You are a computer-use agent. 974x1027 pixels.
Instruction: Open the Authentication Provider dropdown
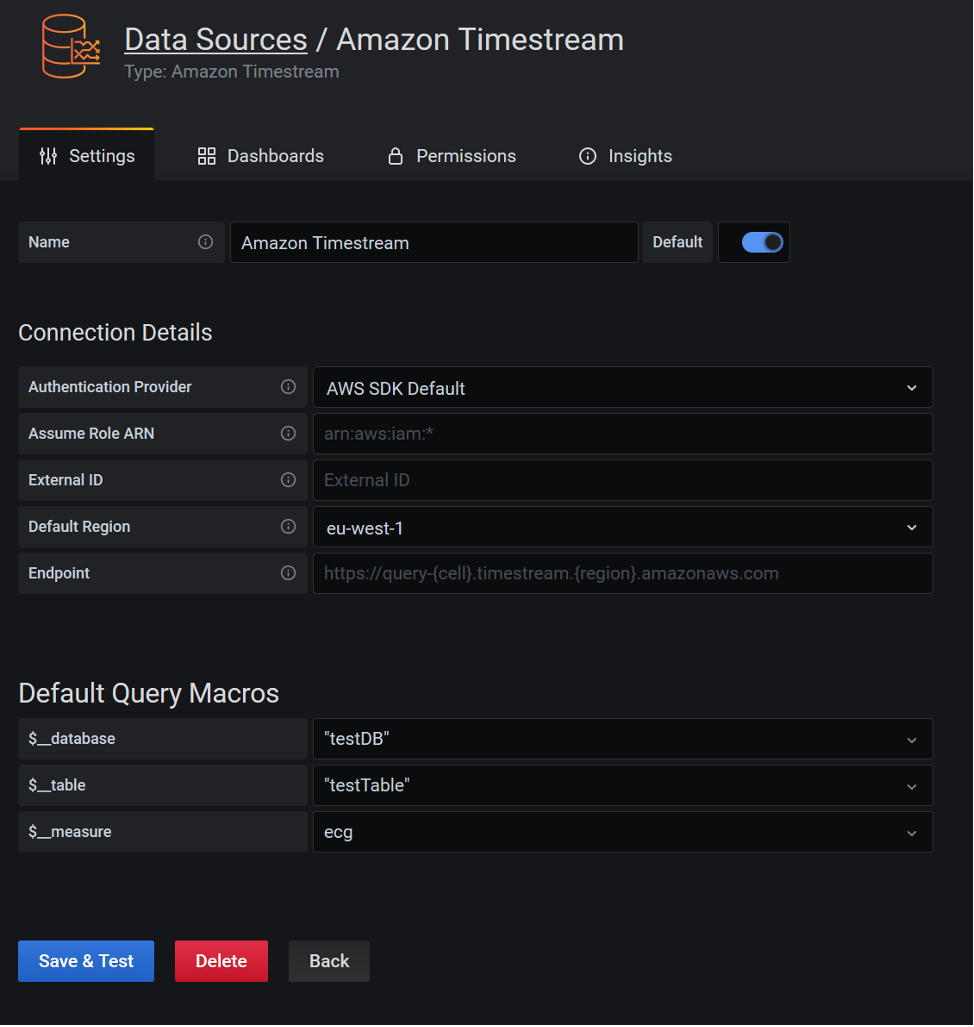623,388
